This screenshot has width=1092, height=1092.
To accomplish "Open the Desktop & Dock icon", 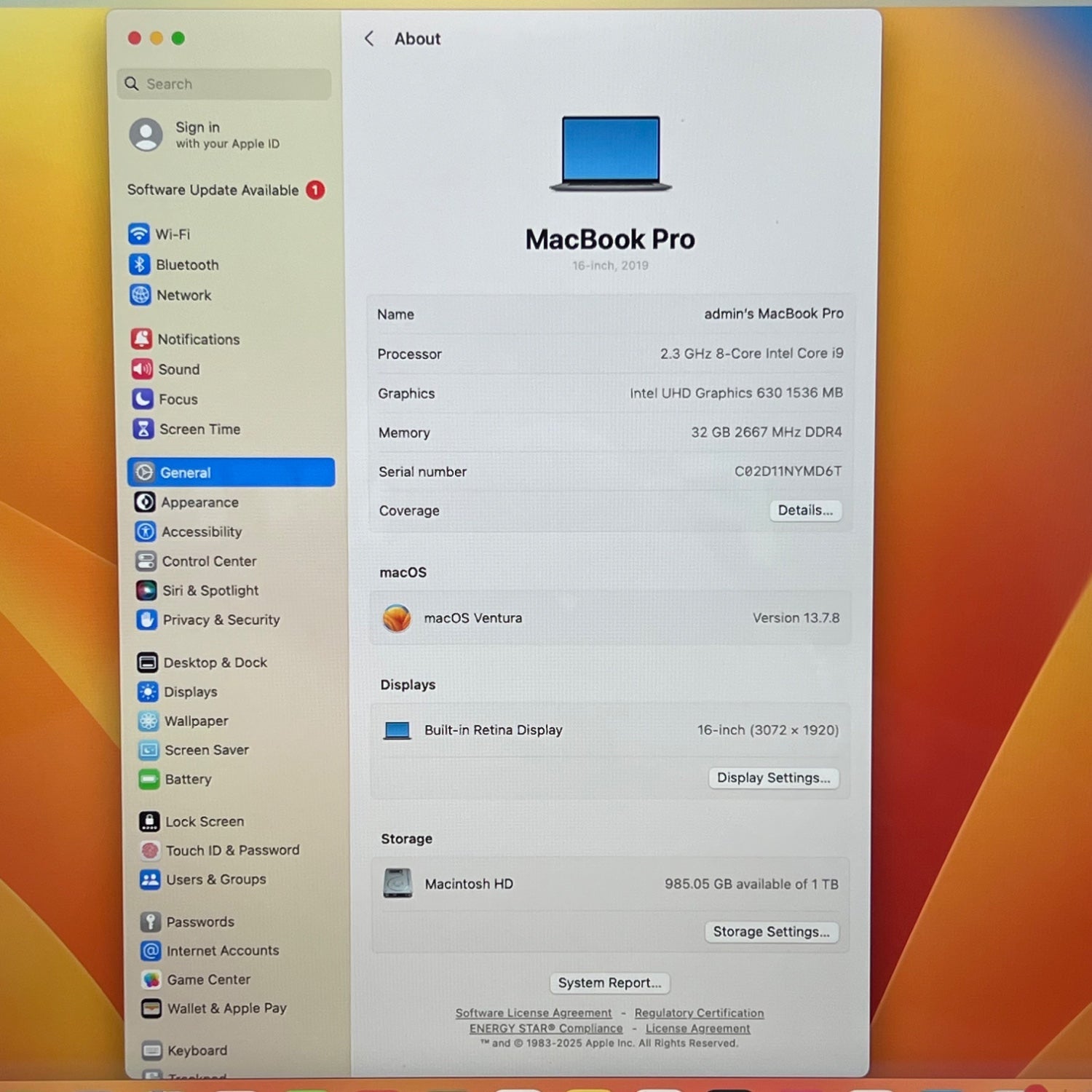I will (x=148, y=662).
